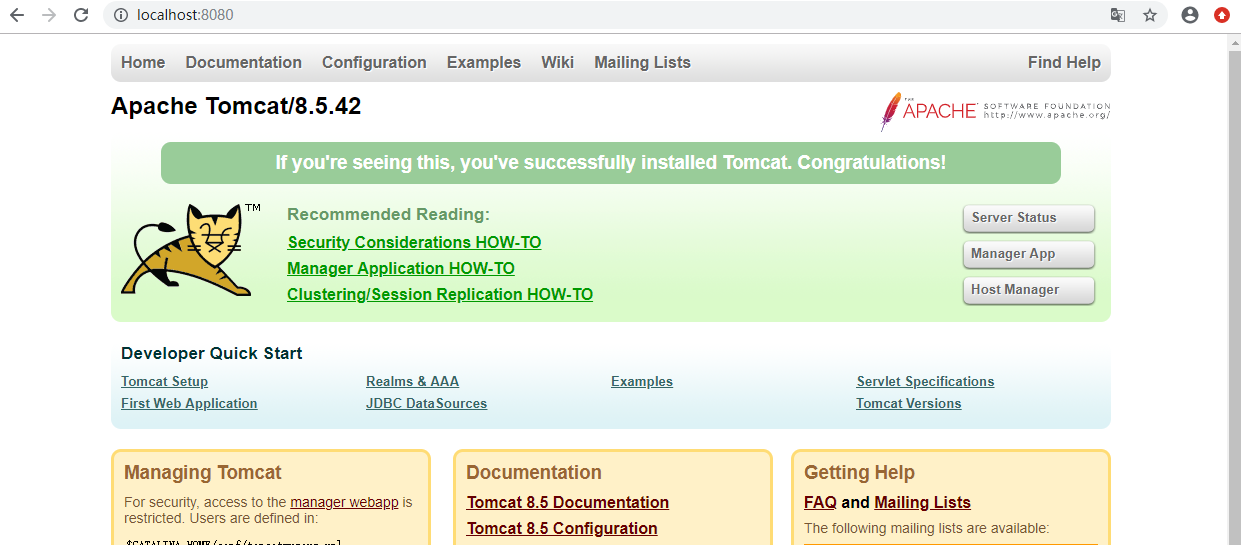Click the Apache Tomcat/8.5.42 heading
This screenshot has width=1241, height=545.
pos(236,106)
